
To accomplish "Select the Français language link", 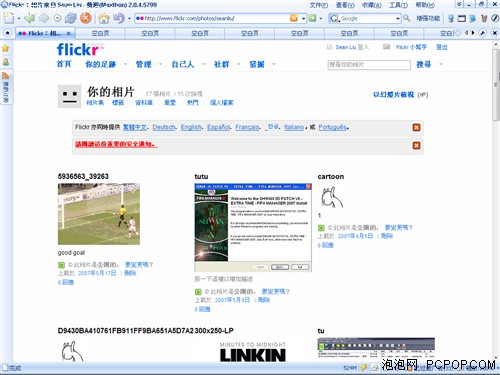I will [247, 127].
